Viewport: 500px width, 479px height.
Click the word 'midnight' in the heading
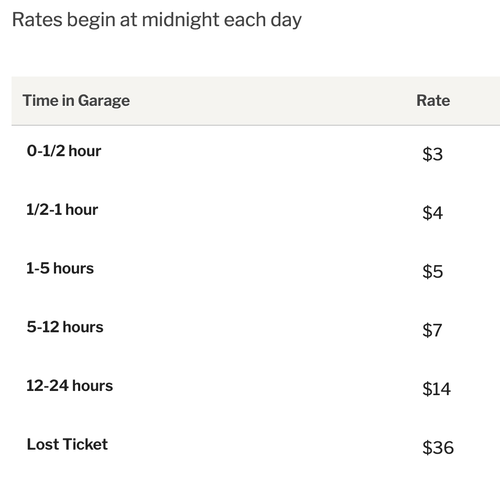click(x=180, y=20)
